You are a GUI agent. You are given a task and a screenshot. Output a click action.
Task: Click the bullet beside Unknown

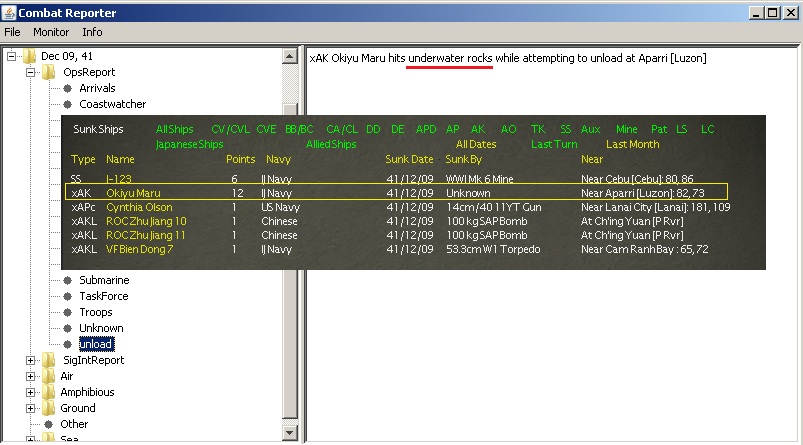pyautogui.click(x=67, y=328)
